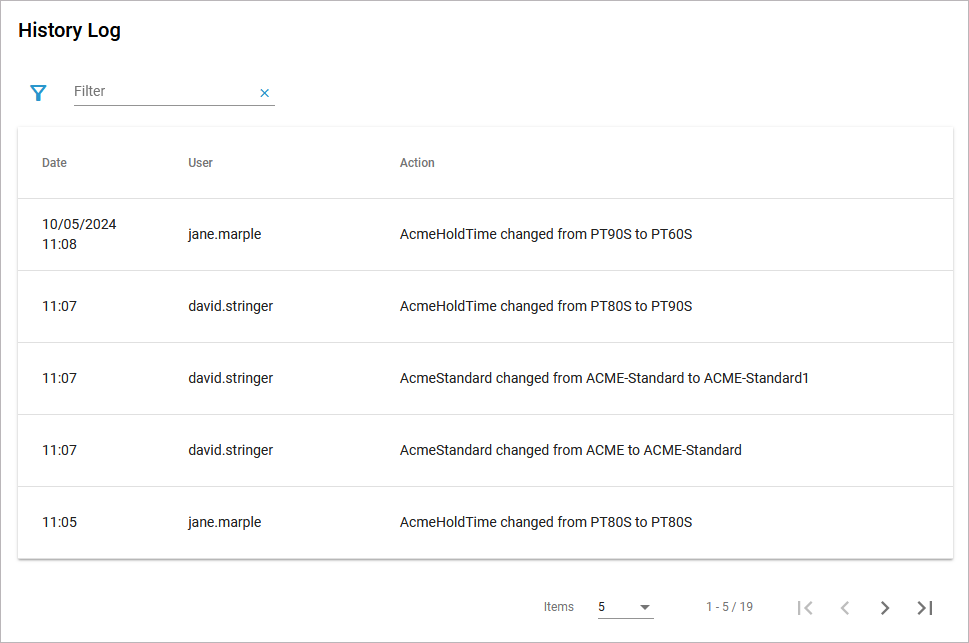Clear the filter with the X icon
This screenshot has width=969, height=643.
(x=265, y=93)
